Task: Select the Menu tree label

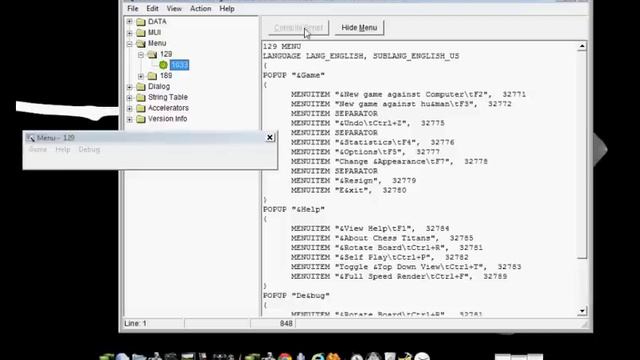Action: click(157, 43)
